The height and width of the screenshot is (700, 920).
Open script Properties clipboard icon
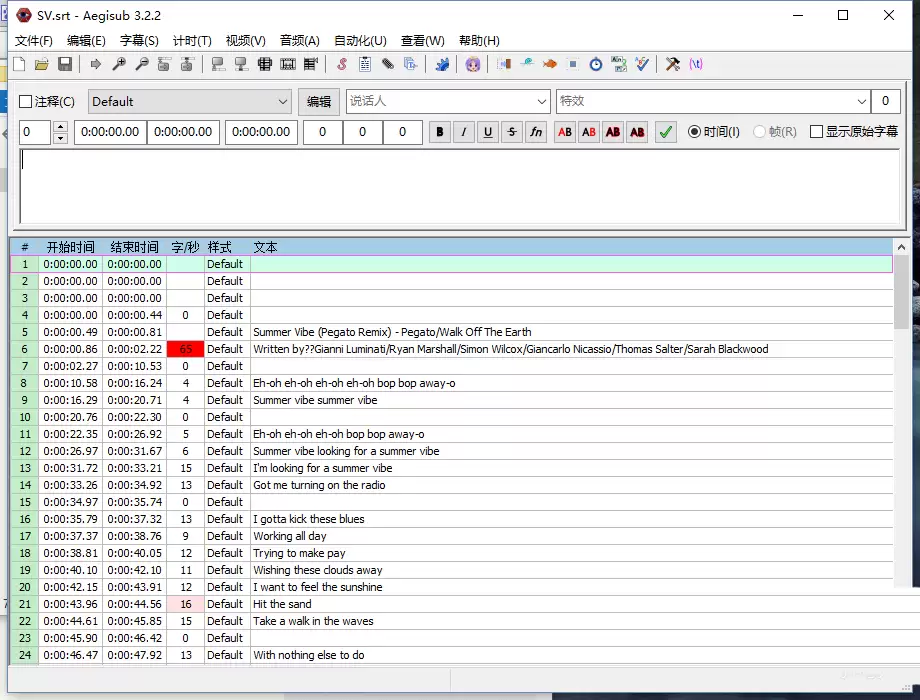coord(365,64)
